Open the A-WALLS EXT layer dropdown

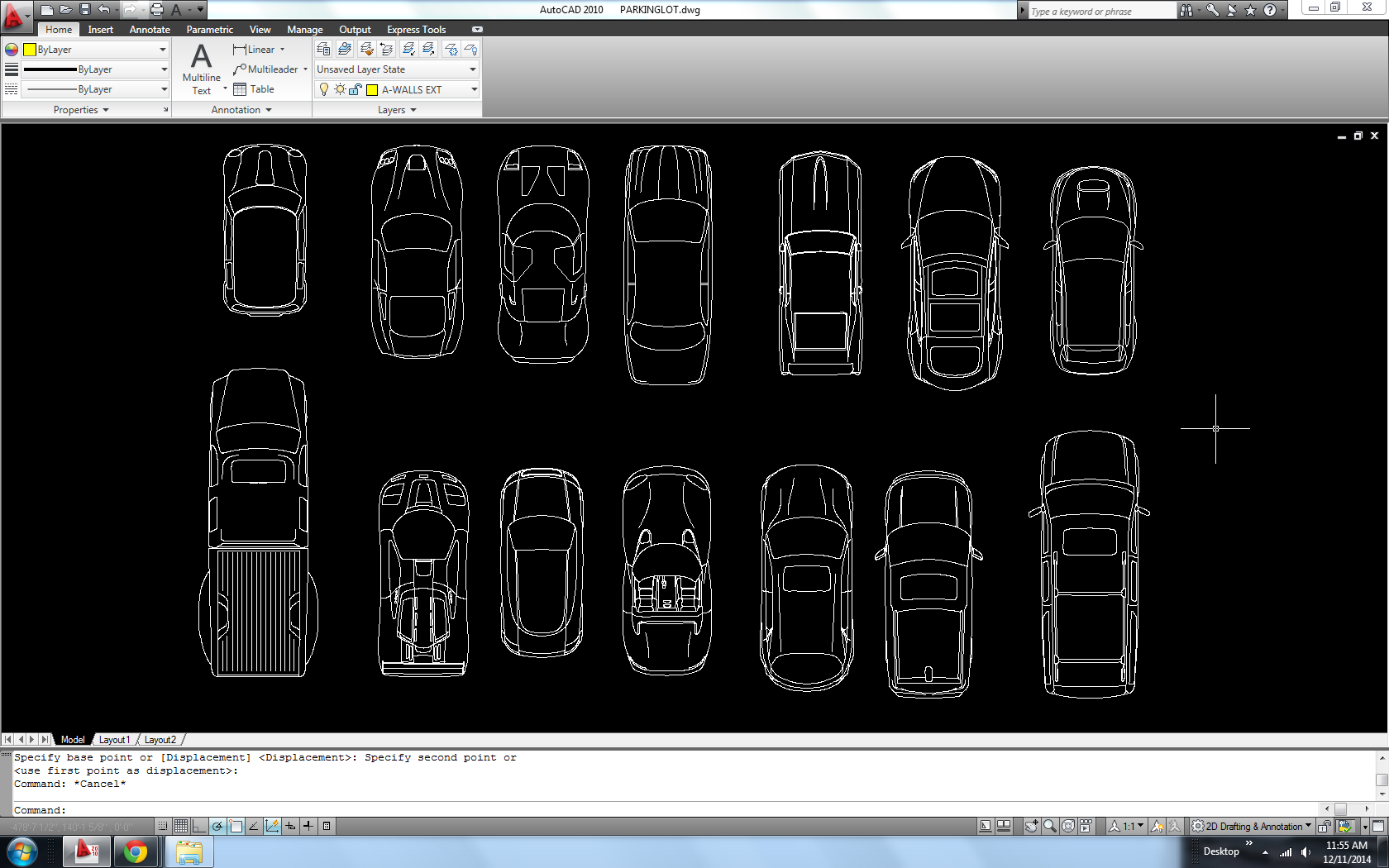tap(398, 89)
